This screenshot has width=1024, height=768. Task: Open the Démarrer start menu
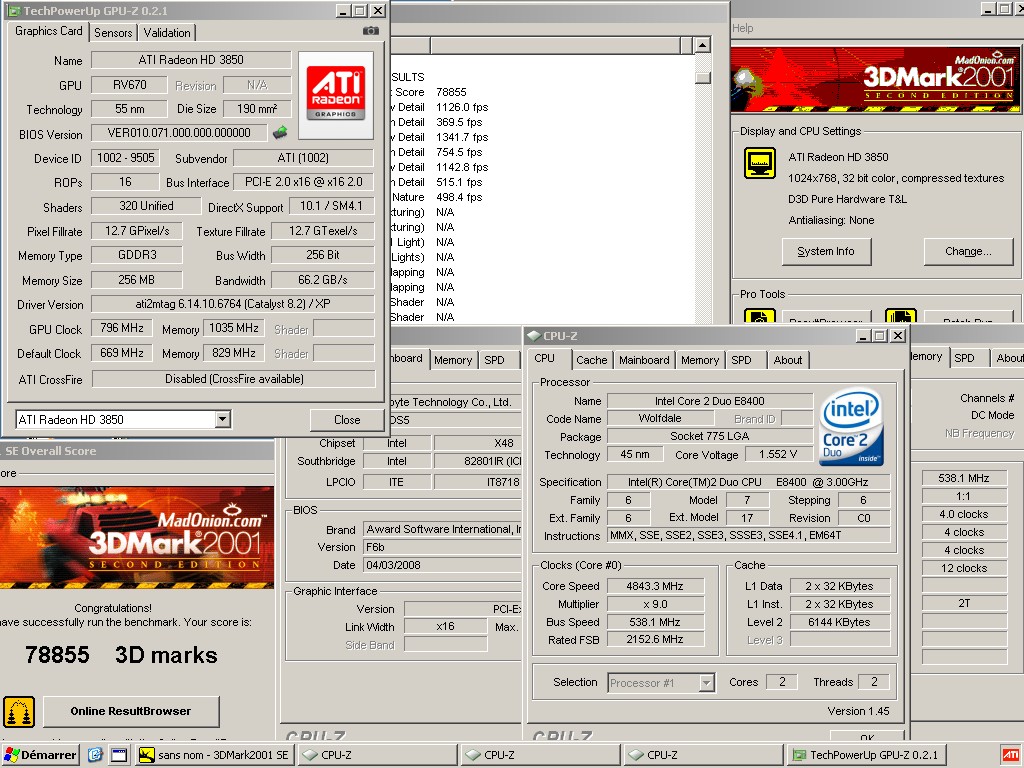40,755
